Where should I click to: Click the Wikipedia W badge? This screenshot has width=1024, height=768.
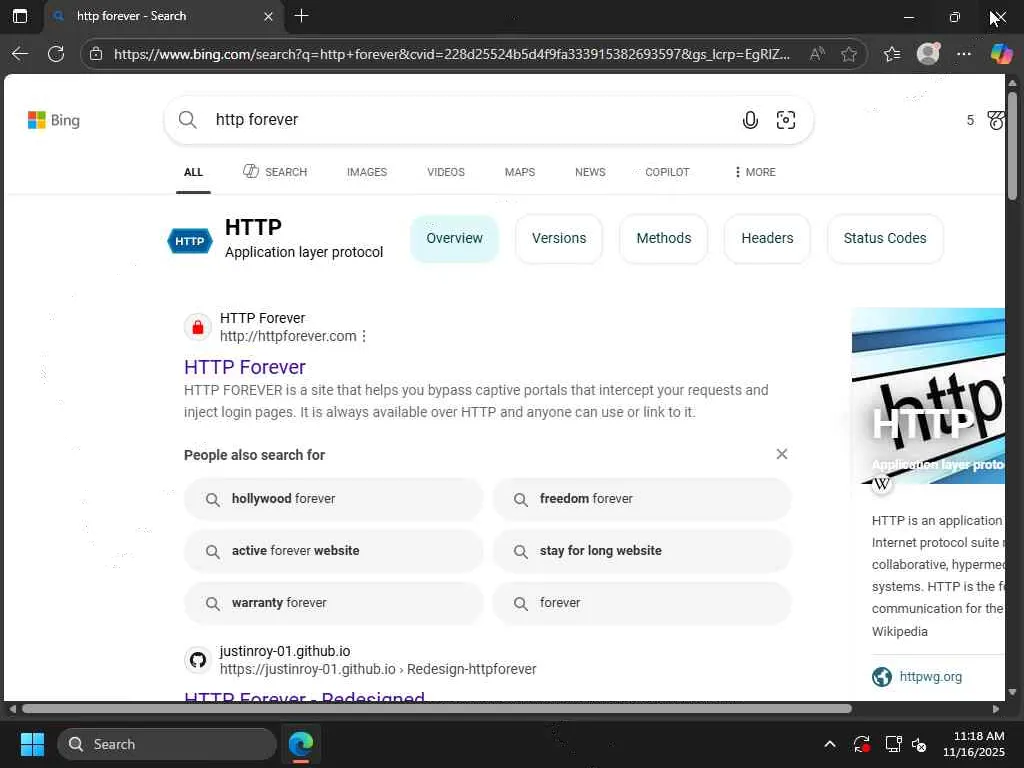coord(882,484)
